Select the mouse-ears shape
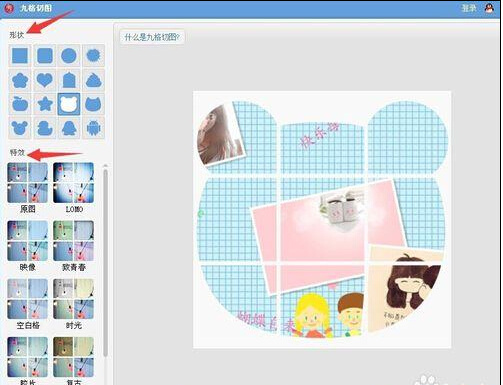The image size is (503, 385). pyautogui.click(x=20, y=128)
